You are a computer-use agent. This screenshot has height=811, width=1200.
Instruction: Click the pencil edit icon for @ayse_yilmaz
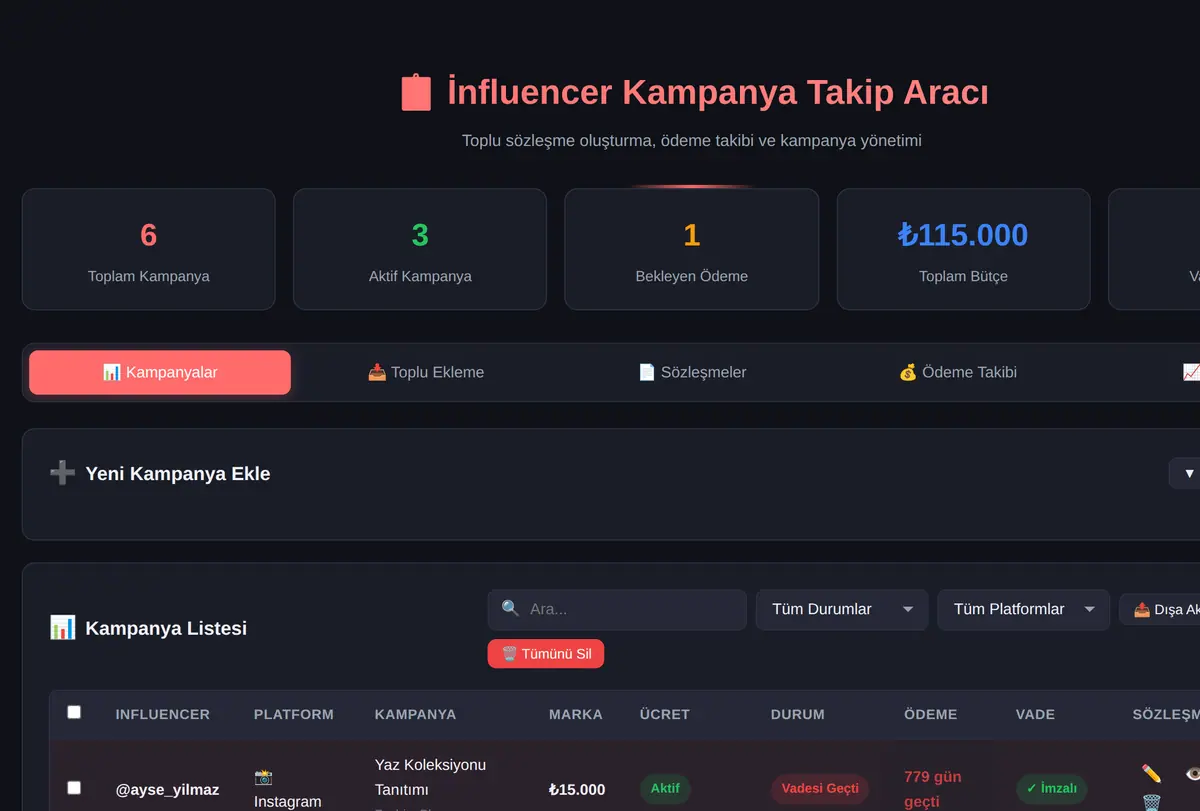(x=1151, y=773)
